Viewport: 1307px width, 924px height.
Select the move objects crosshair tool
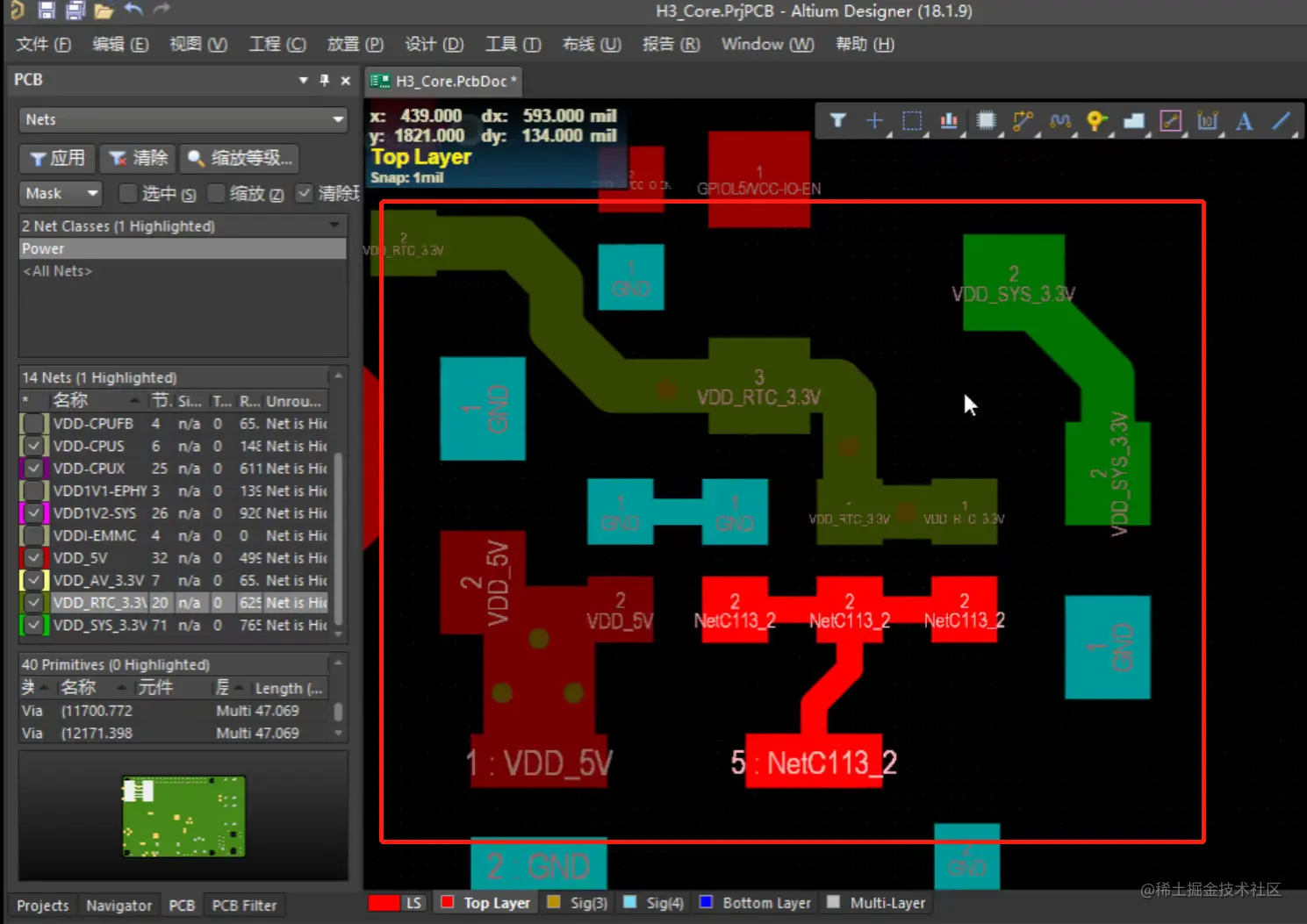pyautogui.click(x=874, y=121)
